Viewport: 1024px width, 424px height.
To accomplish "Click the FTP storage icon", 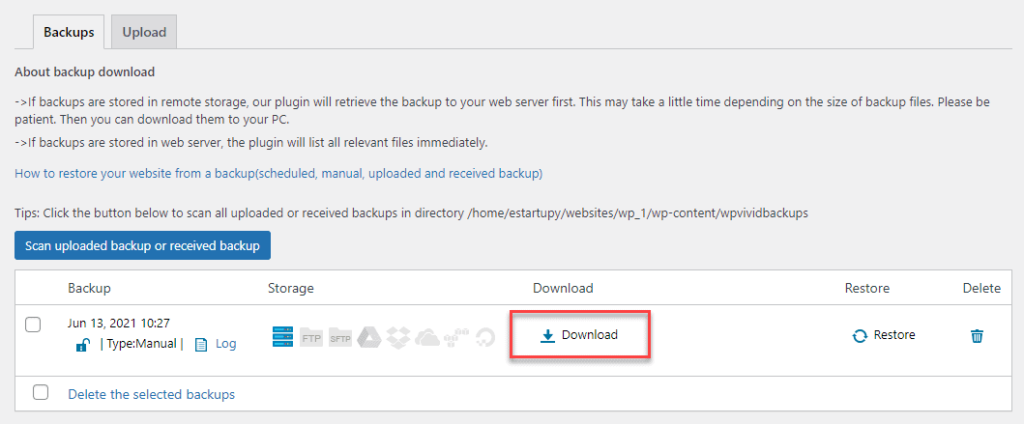I will pos(312,337).
